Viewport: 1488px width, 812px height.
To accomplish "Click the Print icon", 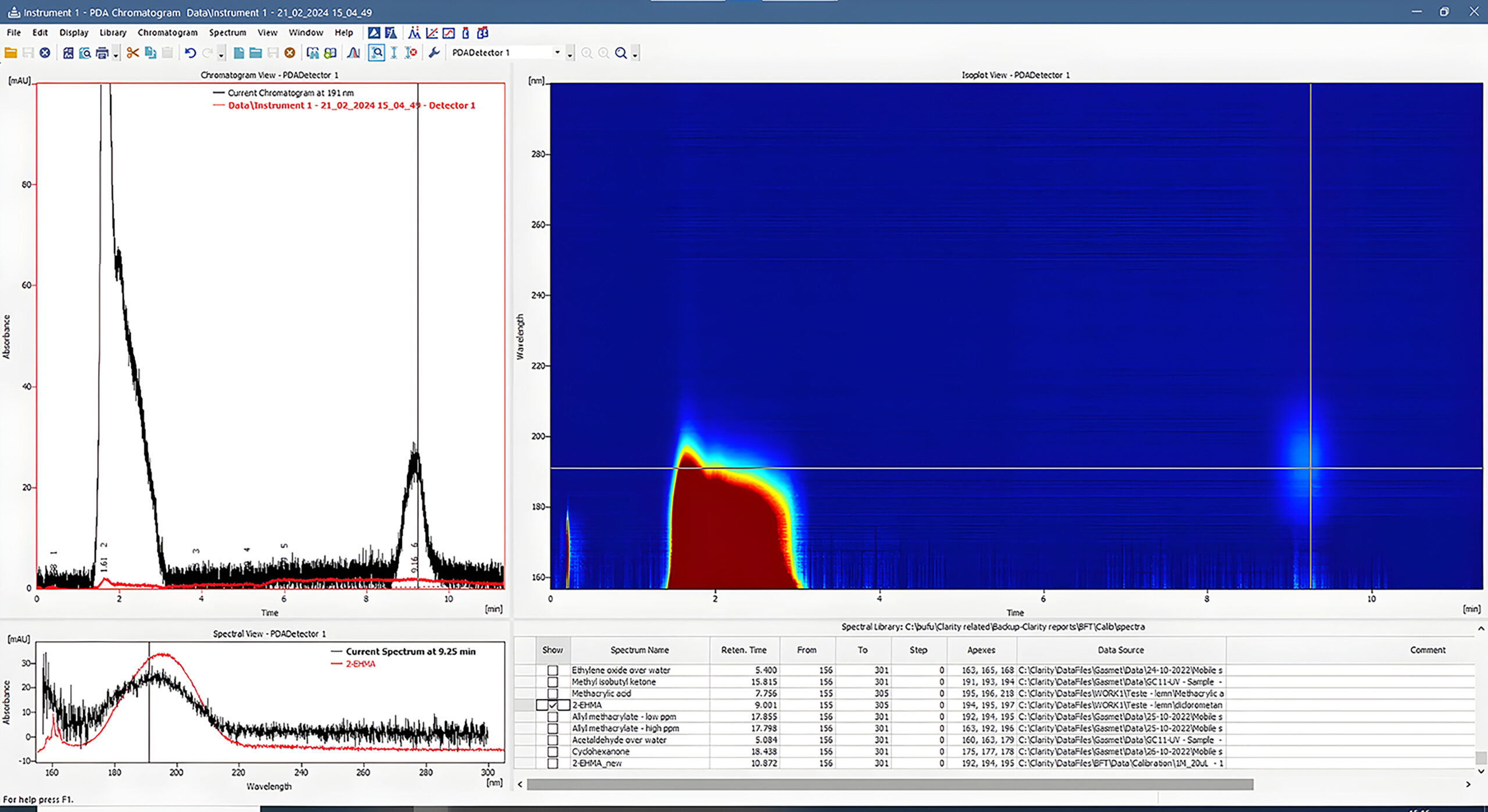I will click(102, 53).
